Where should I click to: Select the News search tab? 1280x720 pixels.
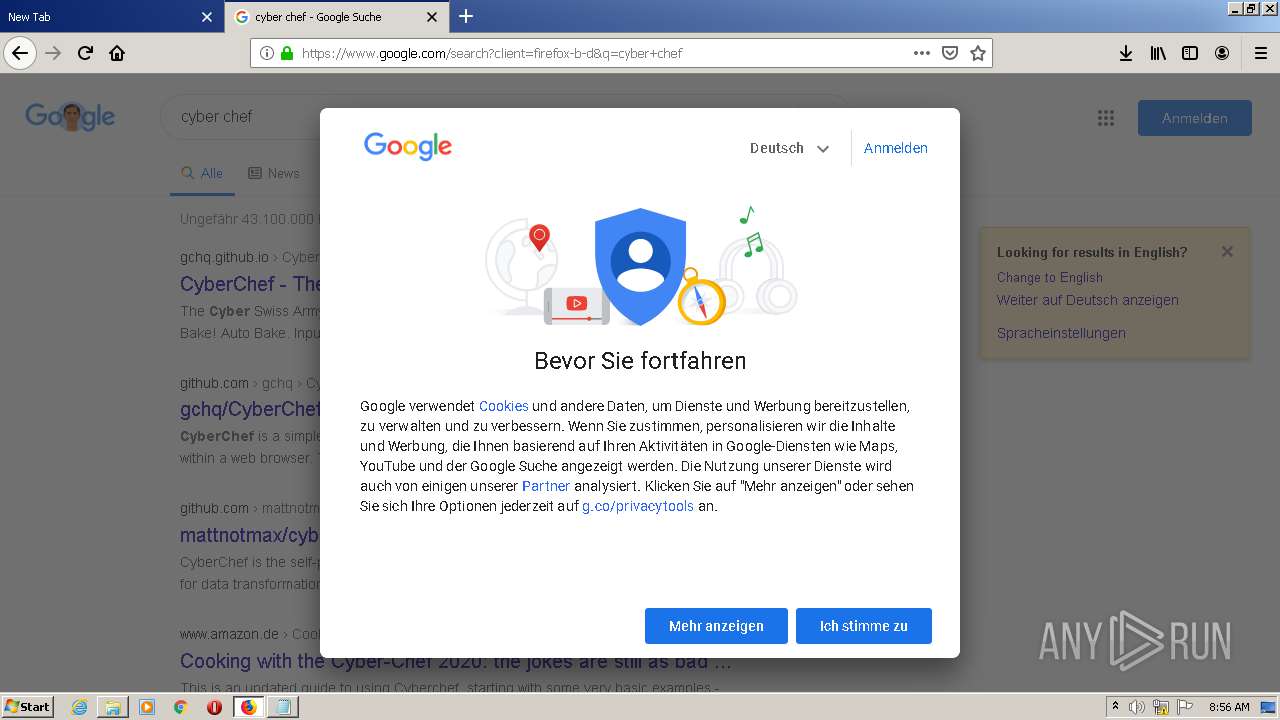tap(274, 173)
